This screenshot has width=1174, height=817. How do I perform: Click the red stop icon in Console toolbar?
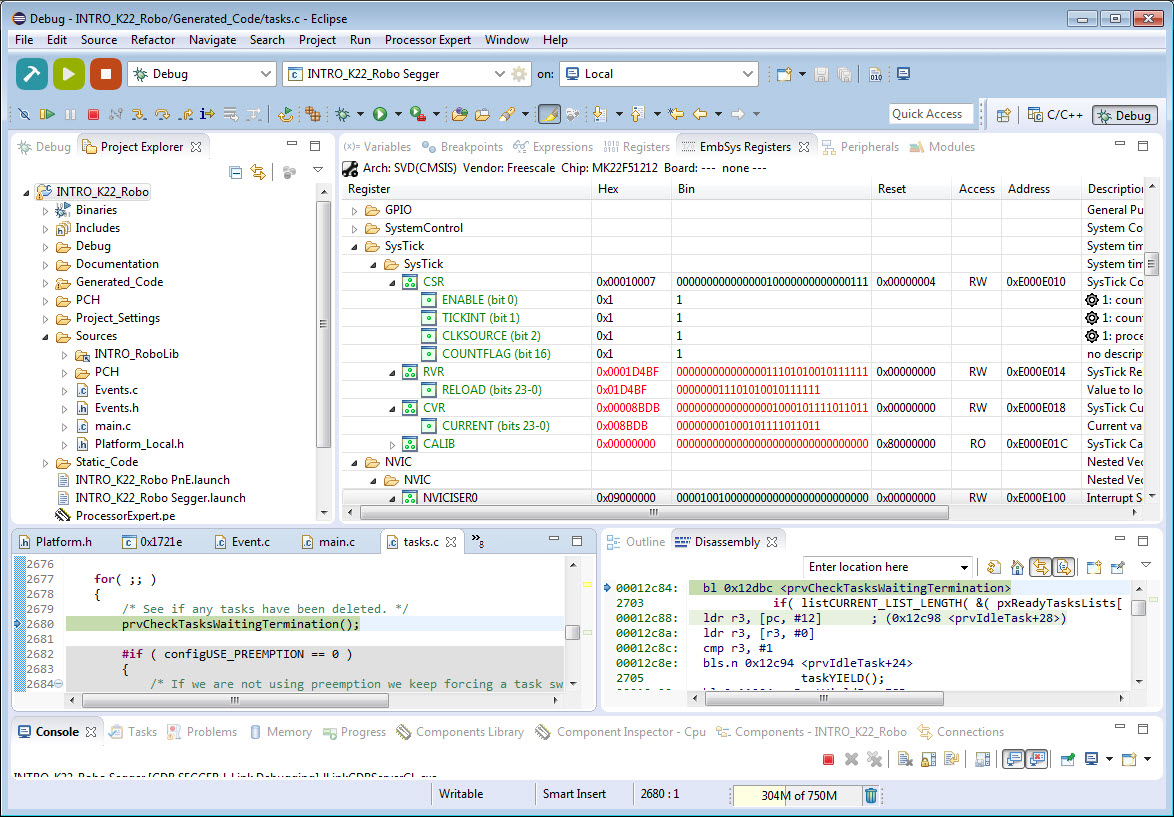[828, 759]
